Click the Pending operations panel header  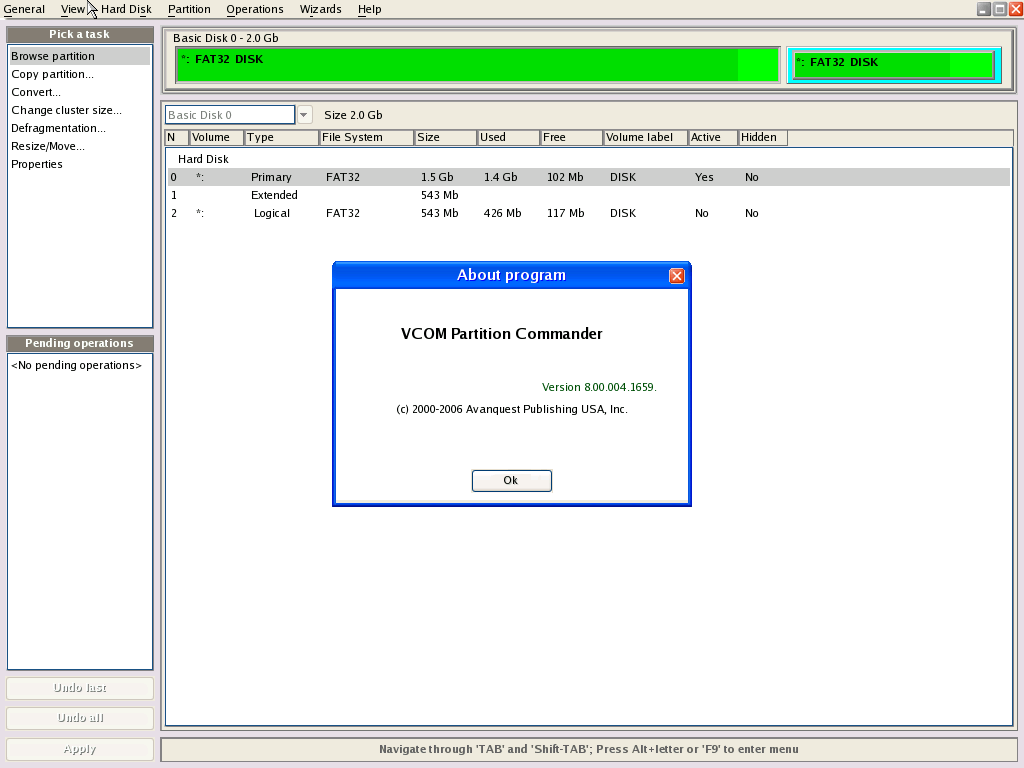coord(80,344)
